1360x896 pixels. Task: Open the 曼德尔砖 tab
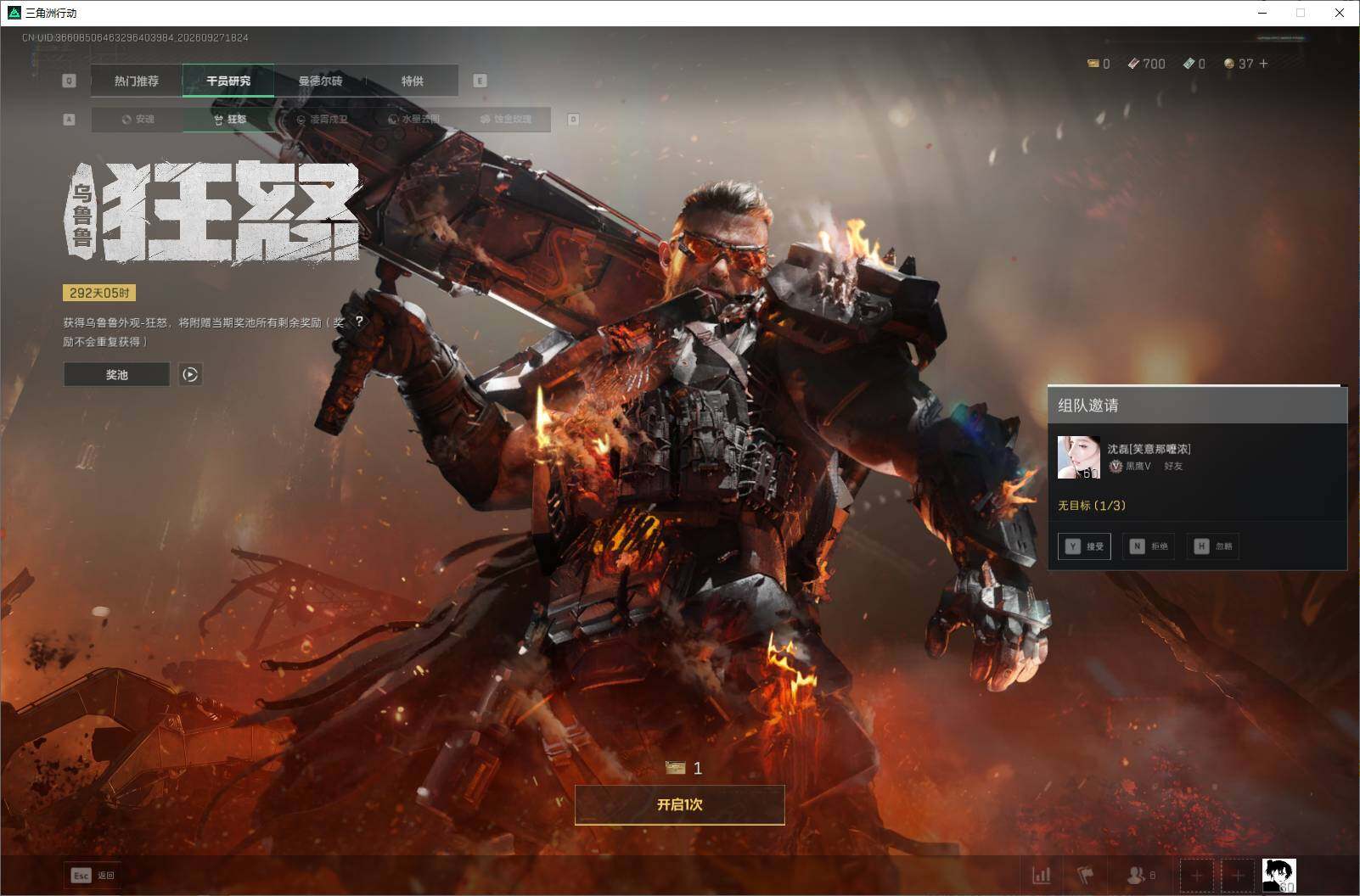pos(320,81)
